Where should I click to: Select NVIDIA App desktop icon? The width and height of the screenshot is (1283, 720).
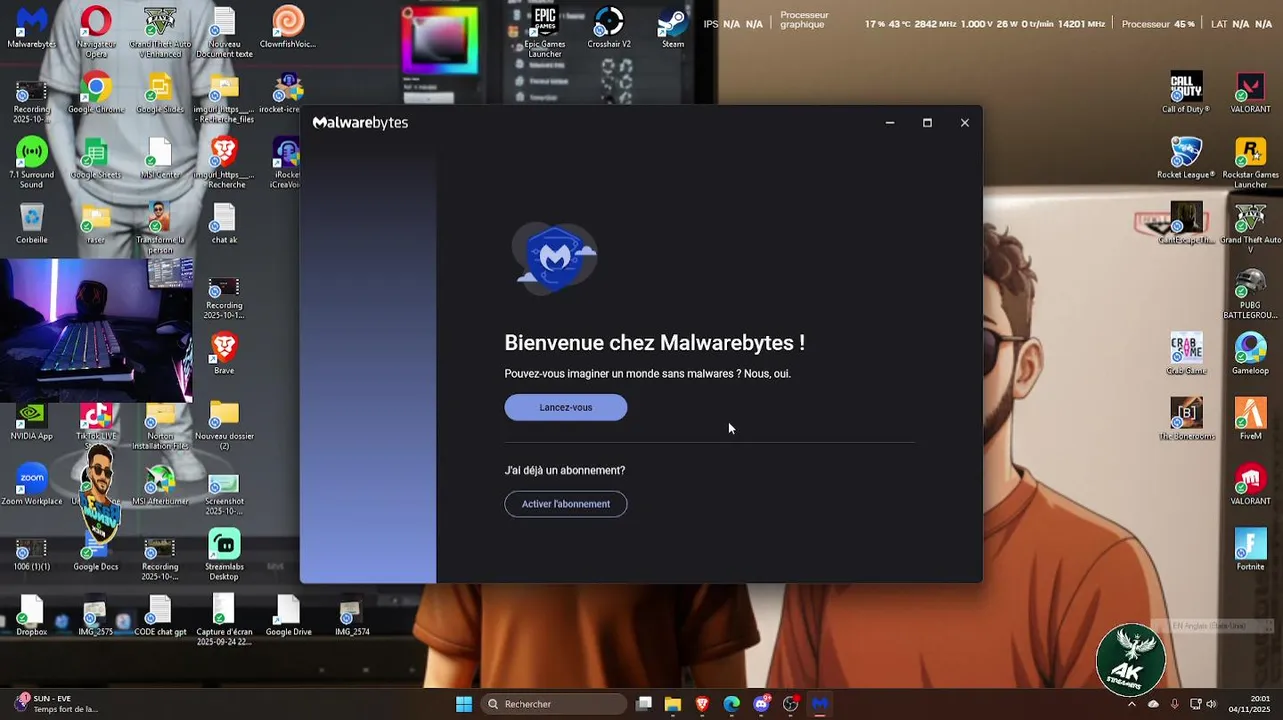click(x=32, y=420)
